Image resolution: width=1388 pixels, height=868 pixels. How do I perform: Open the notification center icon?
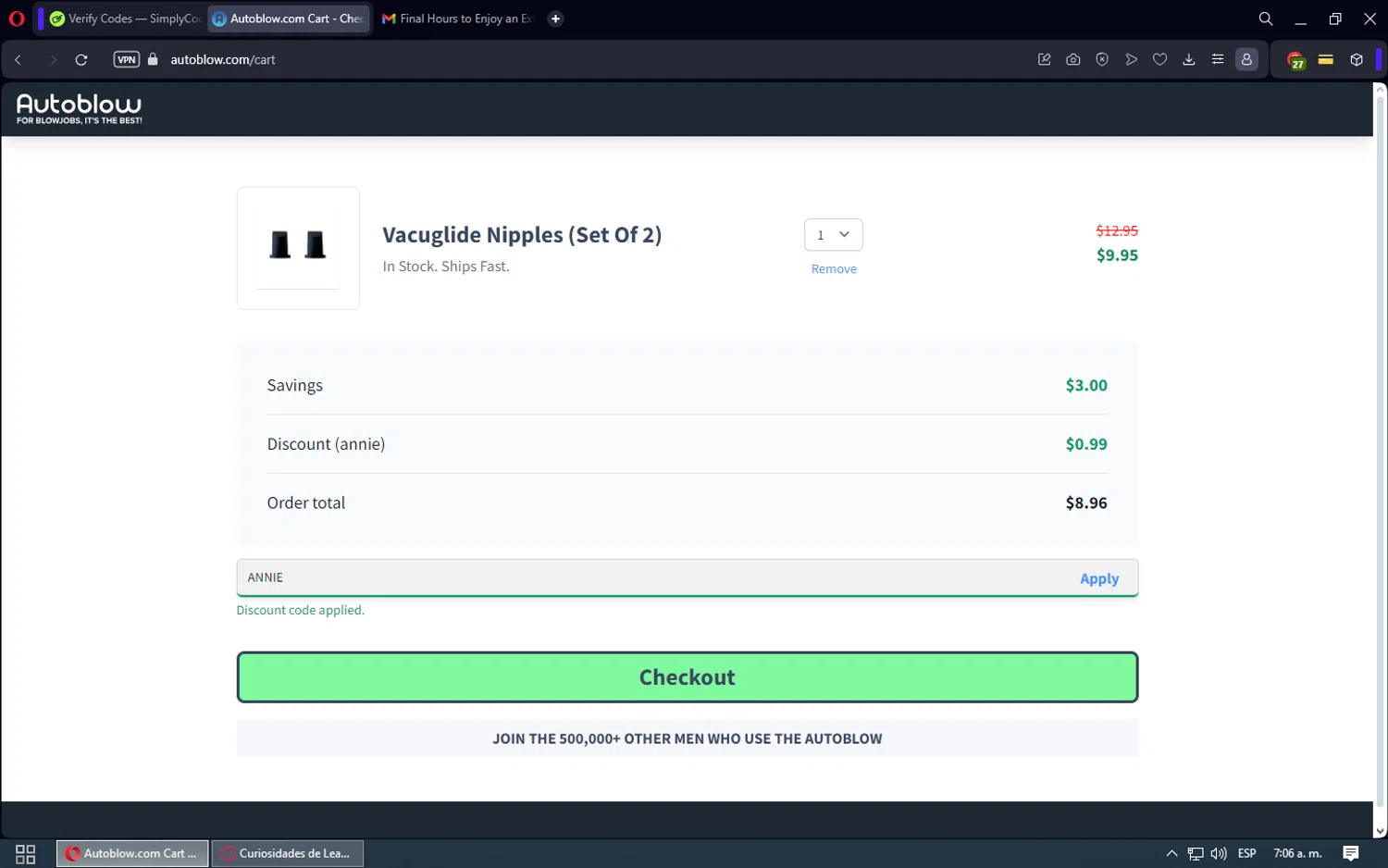(x=1351, y=853)
